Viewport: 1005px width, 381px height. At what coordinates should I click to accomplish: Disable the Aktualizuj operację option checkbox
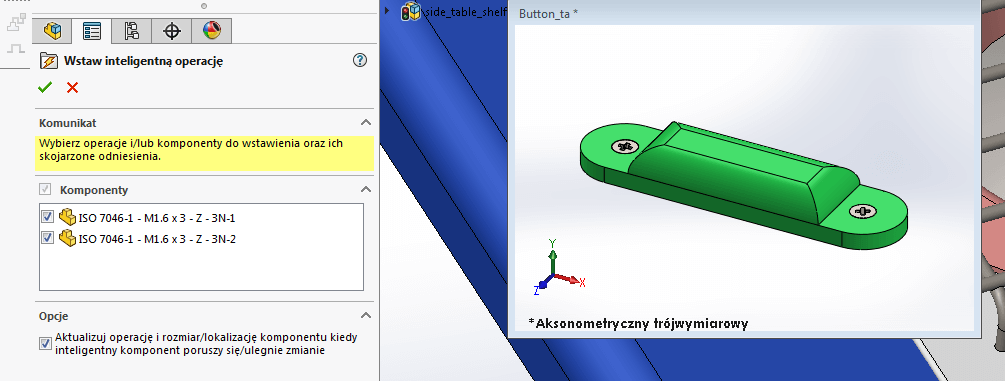pos(45,343)
